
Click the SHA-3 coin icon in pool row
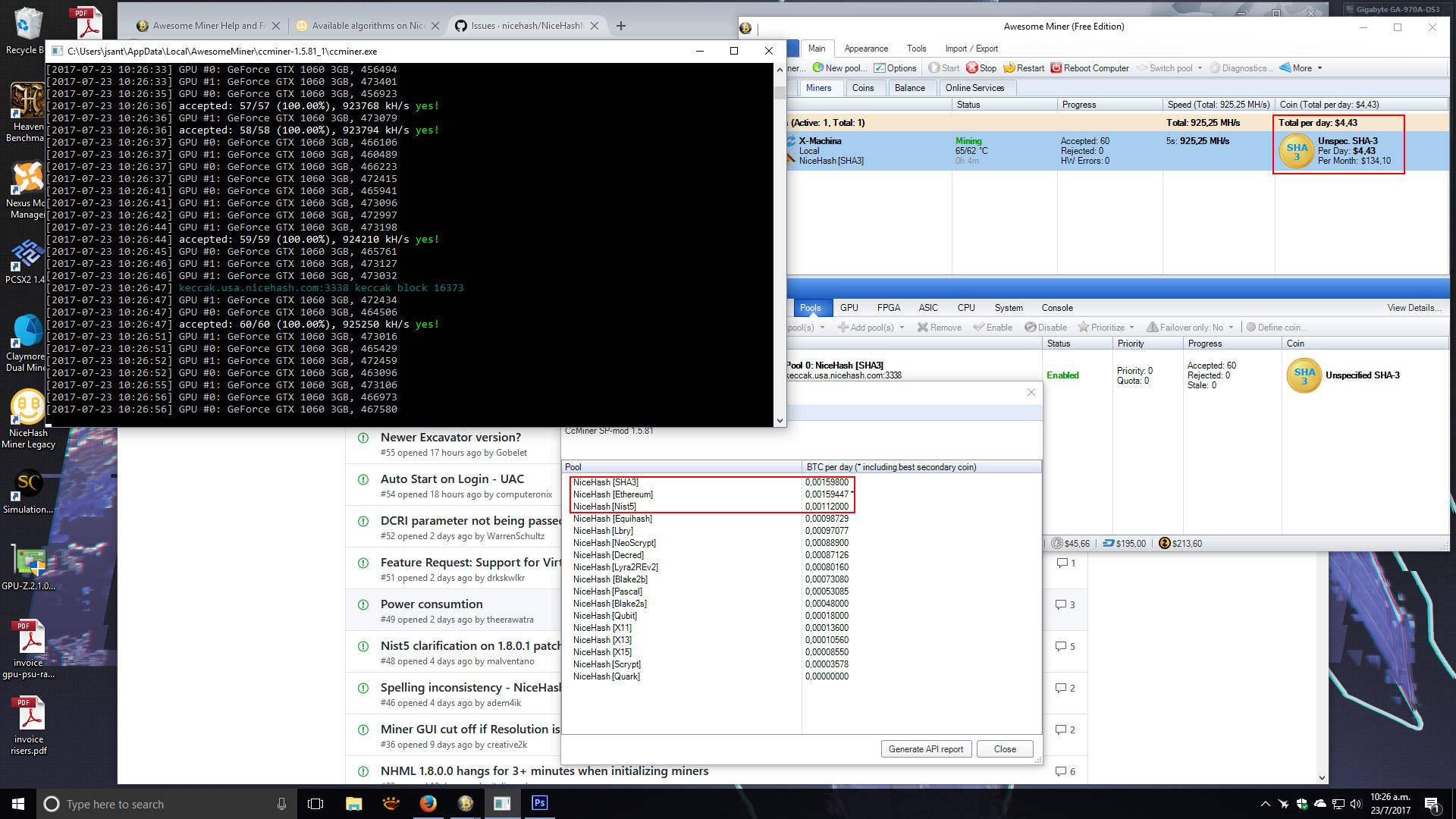click(x=1304, y=375)
